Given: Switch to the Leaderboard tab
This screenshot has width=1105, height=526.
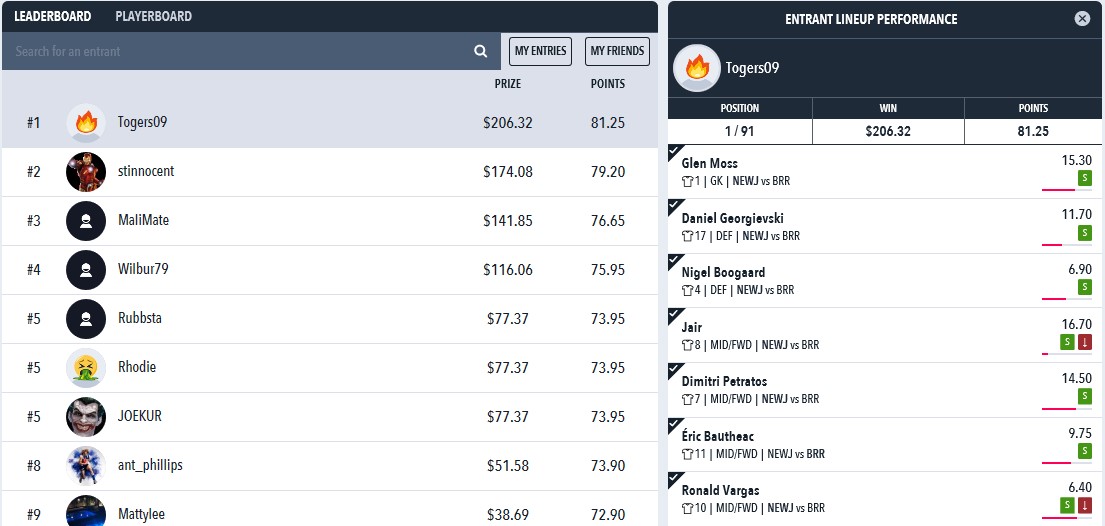Looking at the screenshot, I should pyautogui.click(x=53, y=16).
